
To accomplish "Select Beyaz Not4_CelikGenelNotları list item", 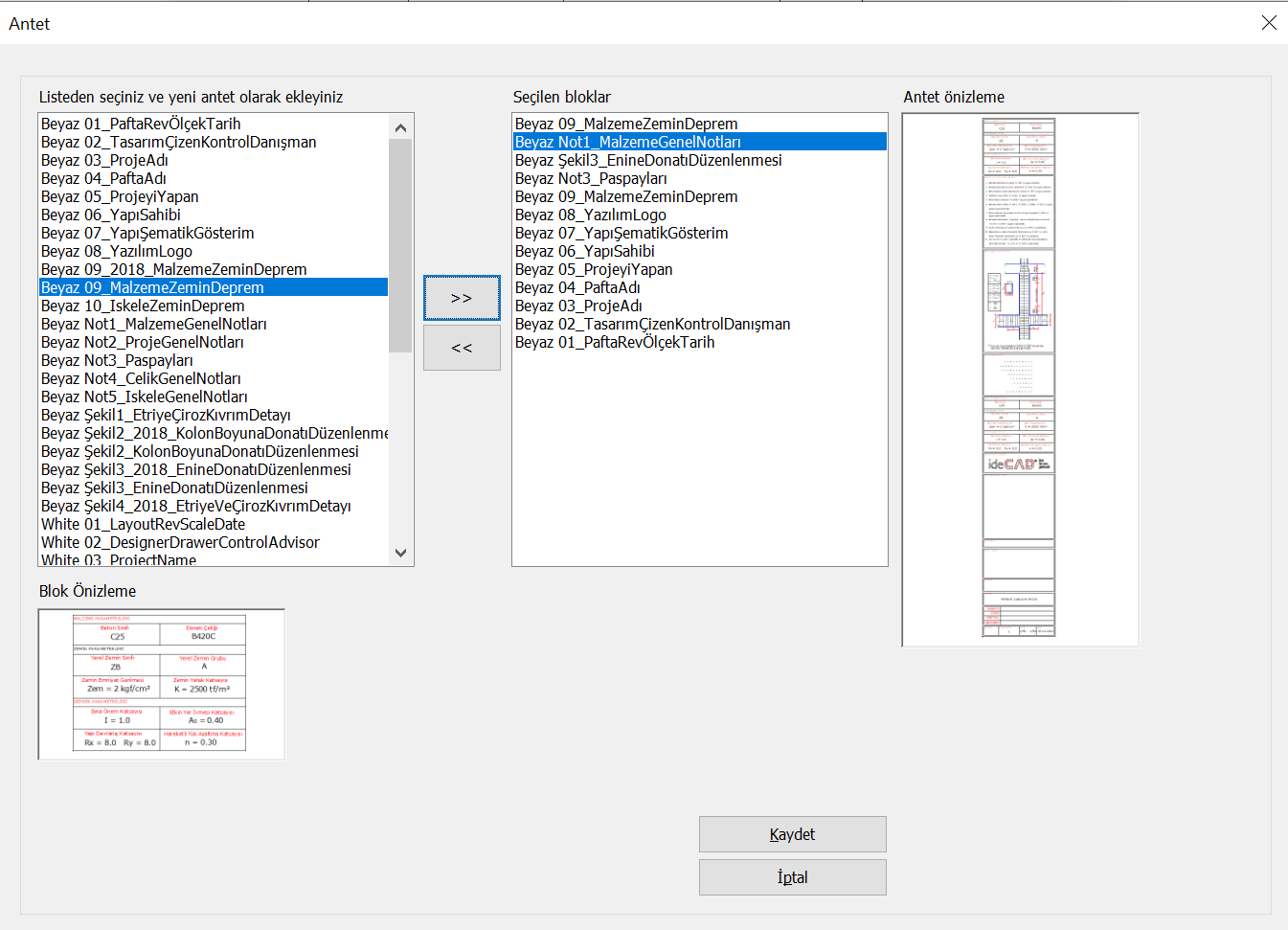I will coord(141,378).
